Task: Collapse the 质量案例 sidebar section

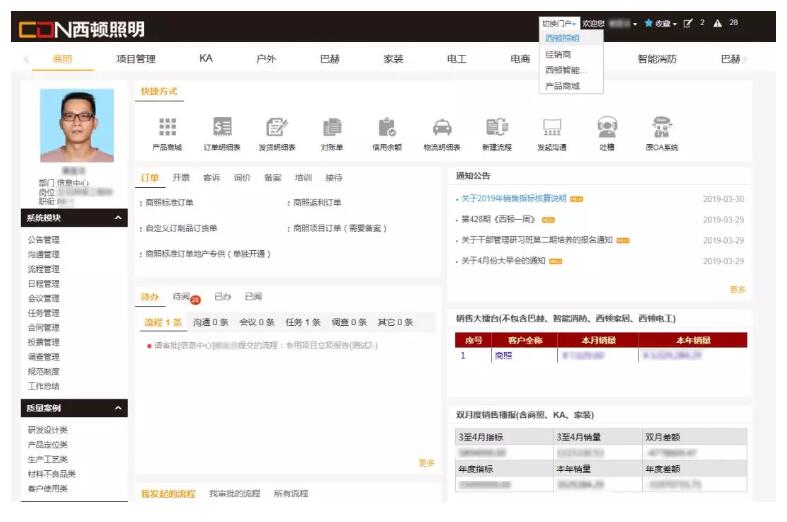Action: coord(119,408)
